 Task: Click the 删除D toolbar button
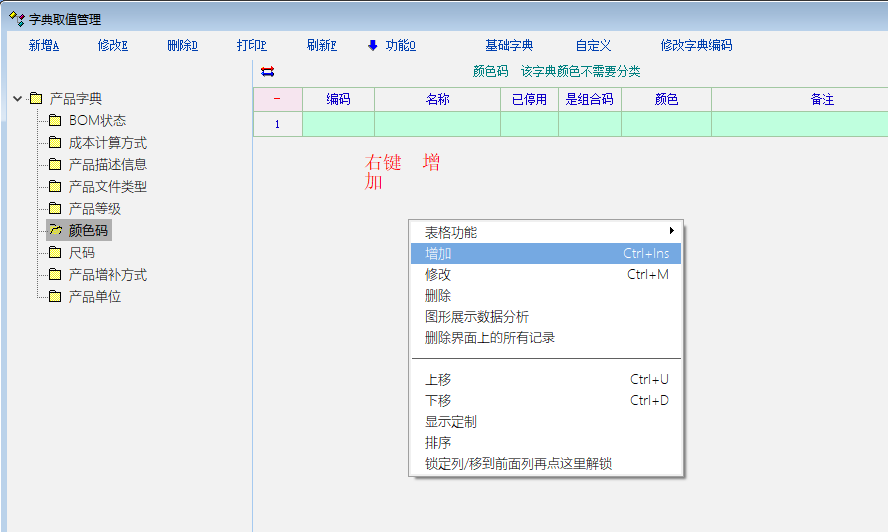tap(182, 45)
